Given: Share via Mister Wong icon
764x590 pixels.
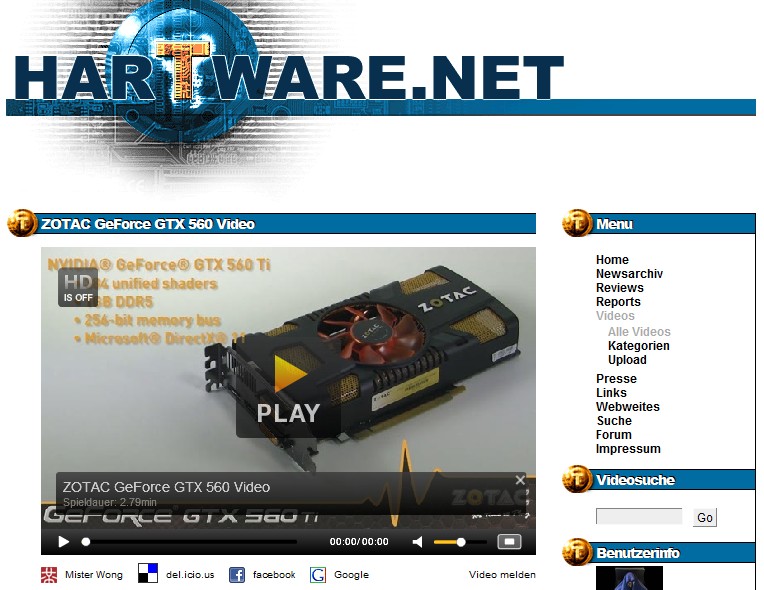Looking at the screenshot, I should [49, 575].
